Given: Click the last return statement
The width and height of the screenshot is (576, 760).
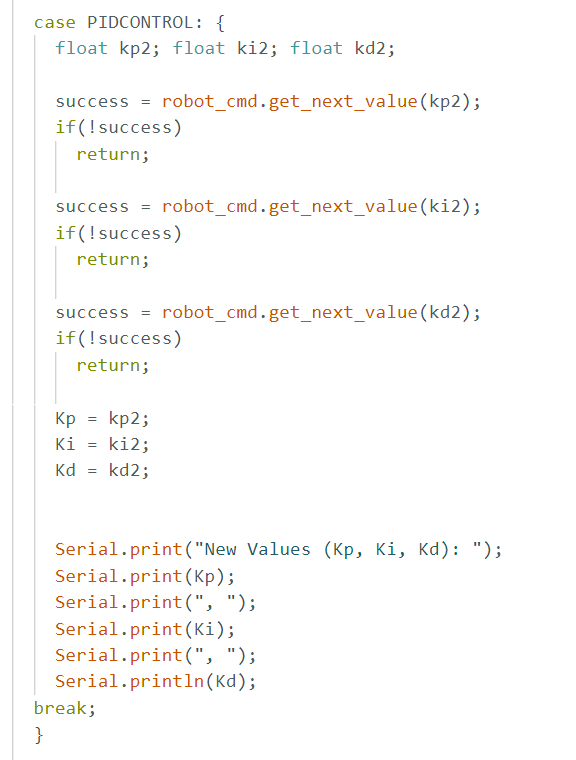Looking at the screenshot, I should (x=113, y=365).
